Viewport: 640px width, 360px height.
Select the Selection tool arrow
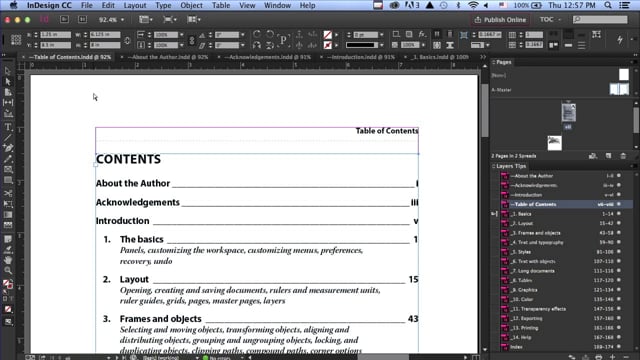pos(8,71)
